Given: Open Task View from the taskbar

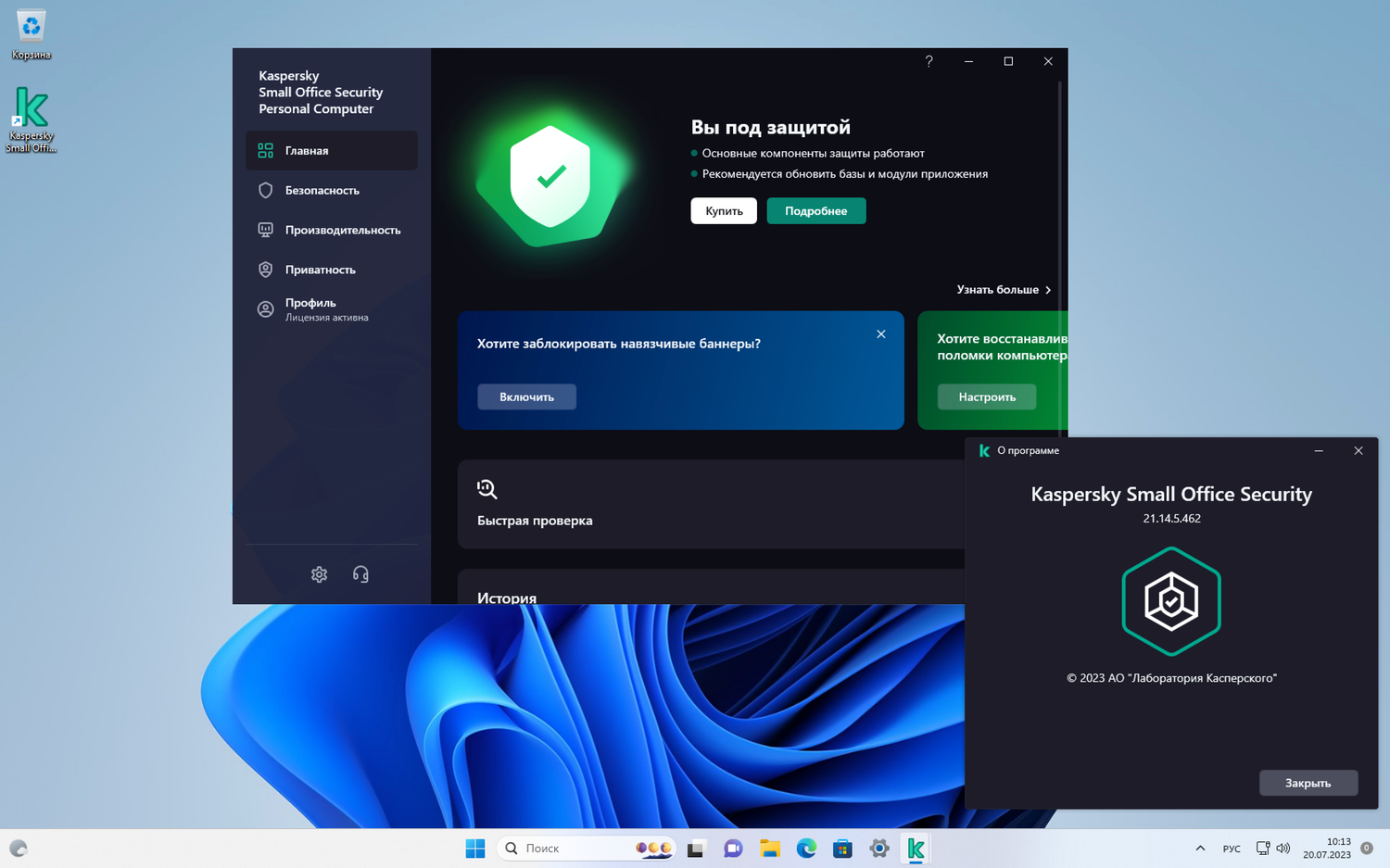Looking at the screenshot, I should 696,849.
